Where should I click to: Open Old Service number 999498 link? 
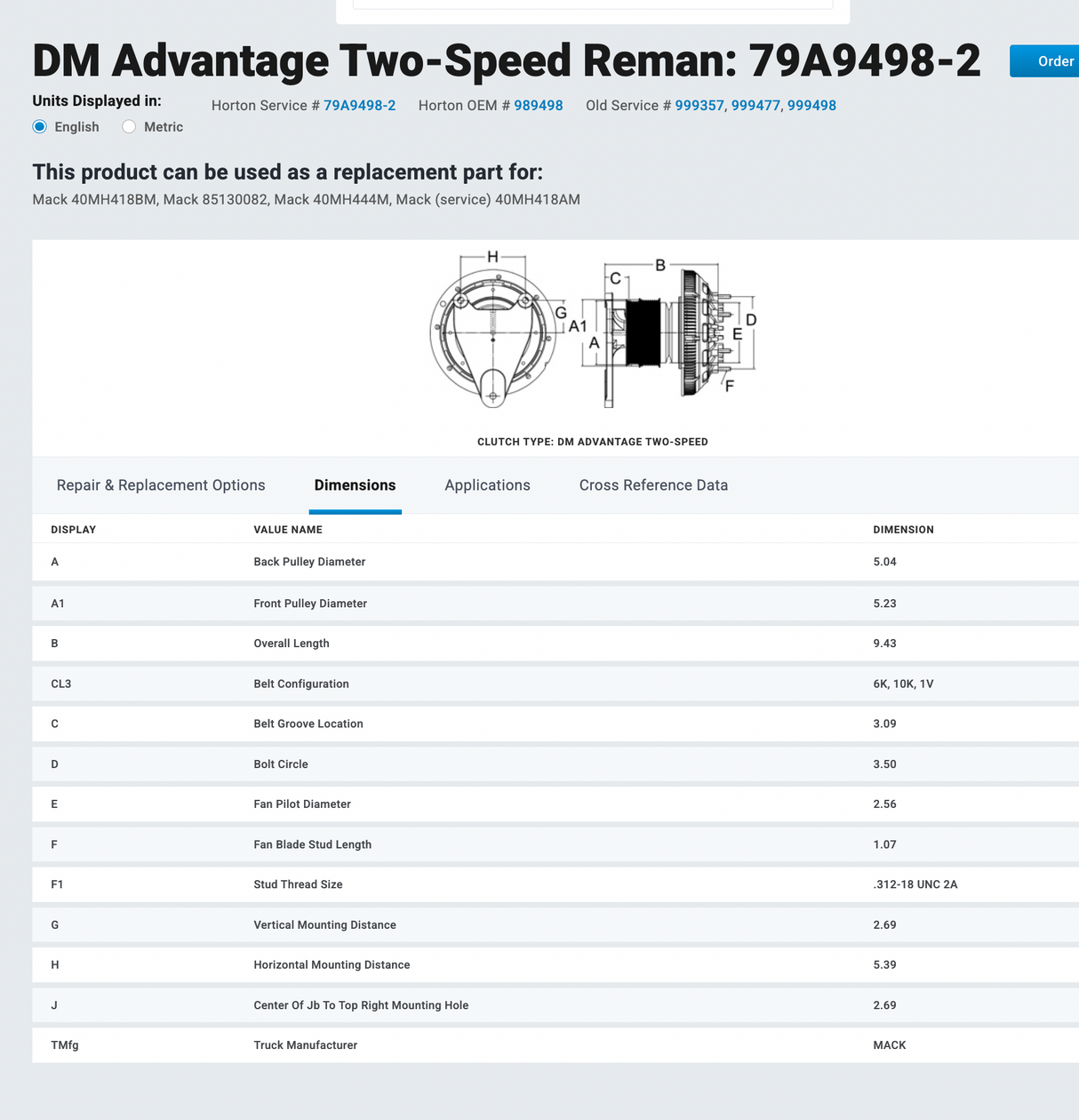[x=811, y=106]
